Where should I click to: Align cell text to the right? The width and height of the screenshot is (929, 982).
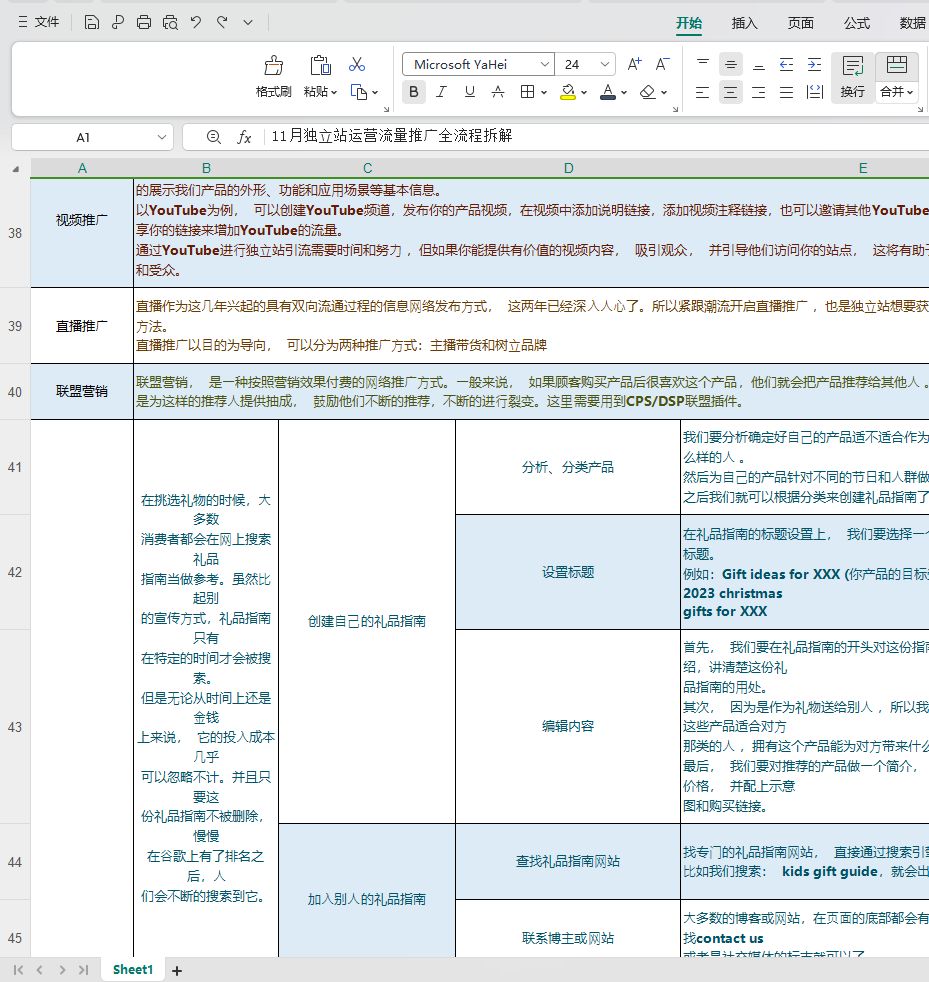[x=759, y=92]
